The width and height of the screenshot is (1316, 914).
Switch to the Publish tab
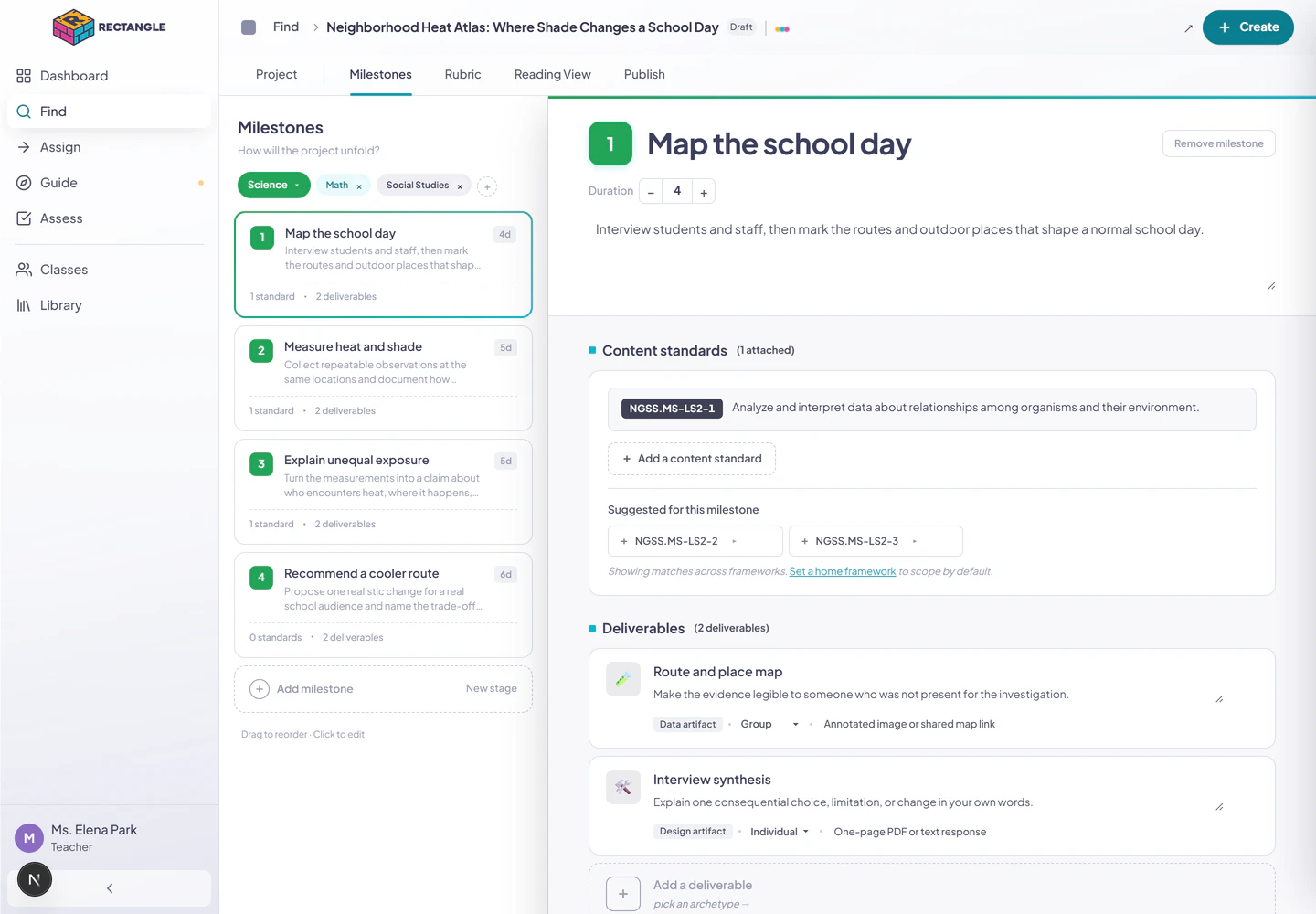644,74
